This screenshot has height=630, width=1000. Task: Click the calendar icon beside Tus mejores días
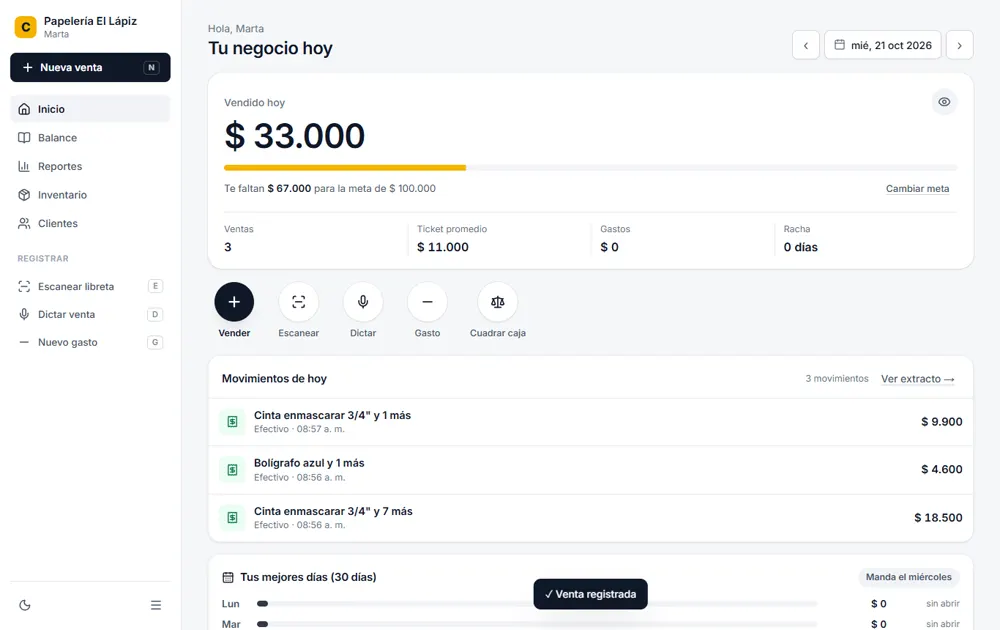pos(228,577)
